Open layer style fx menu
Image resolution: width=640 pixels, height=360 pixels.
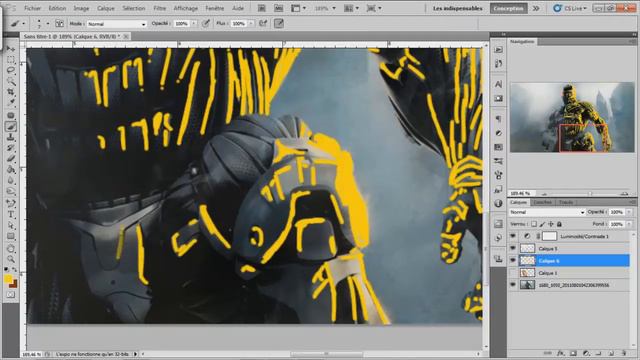[x=561, y=353]
